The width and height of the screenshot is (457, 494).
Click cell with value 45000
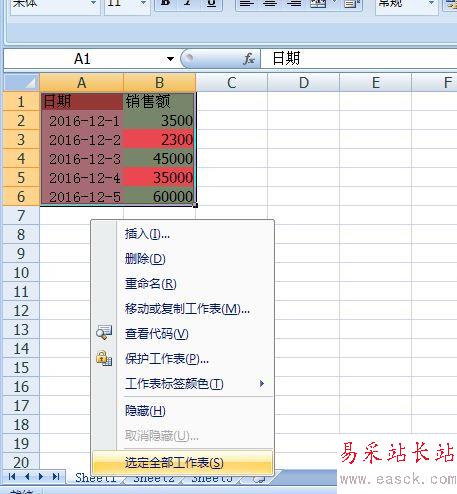click(x=159, y=158)
